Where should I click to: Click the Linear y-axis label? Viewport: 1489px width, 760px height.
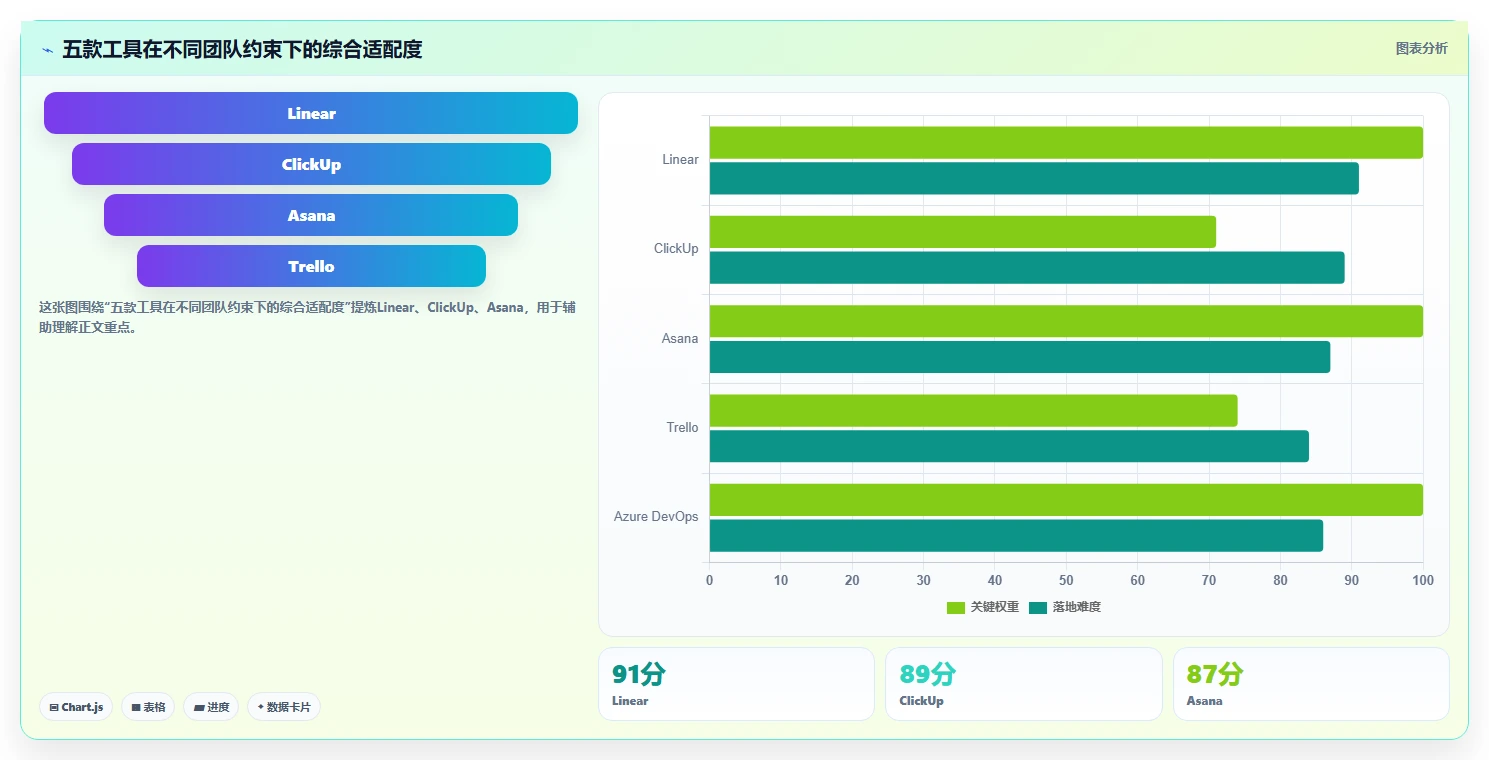680,160
